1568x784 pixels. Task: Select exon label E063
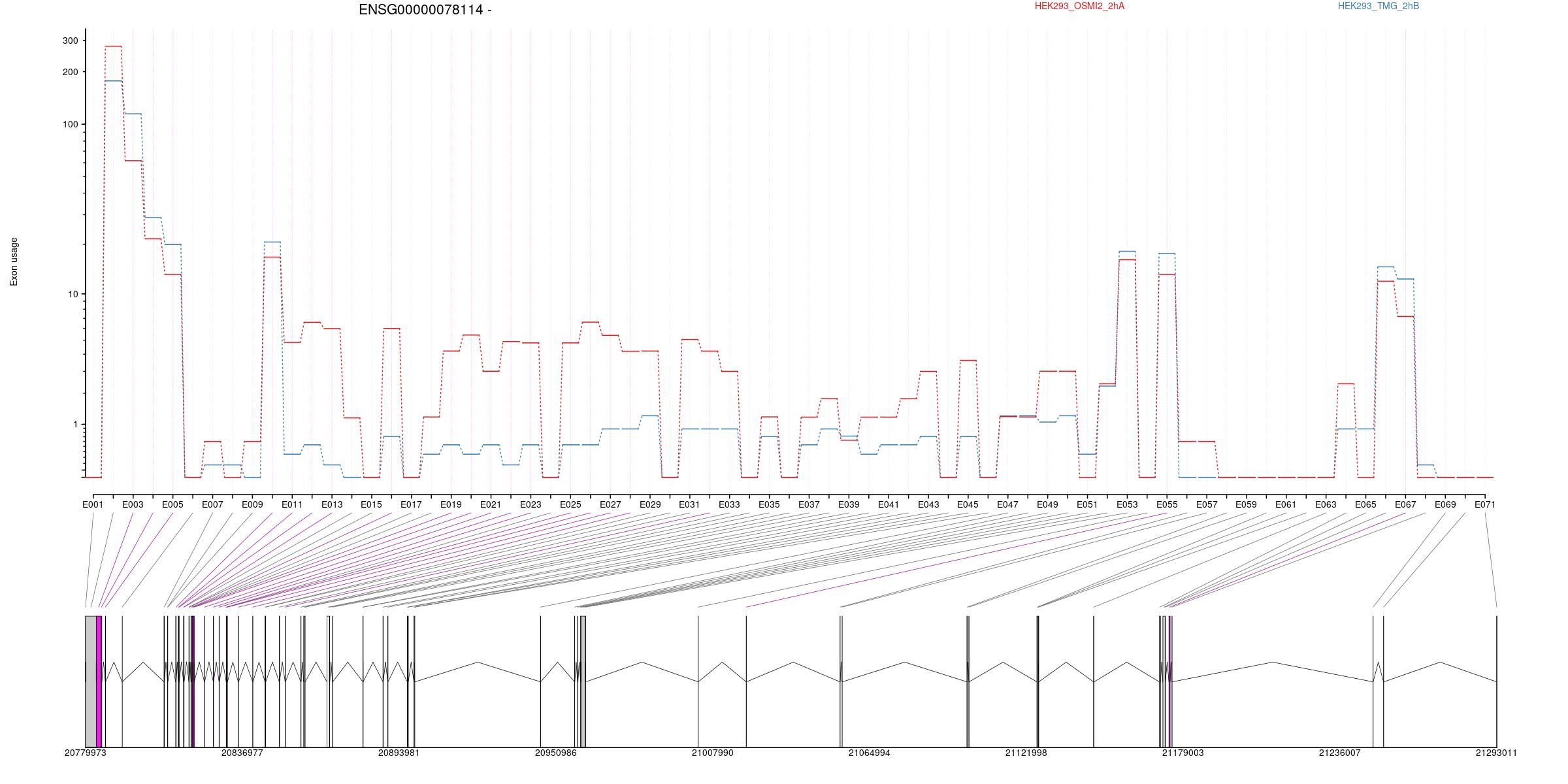tap(1326, 504)
